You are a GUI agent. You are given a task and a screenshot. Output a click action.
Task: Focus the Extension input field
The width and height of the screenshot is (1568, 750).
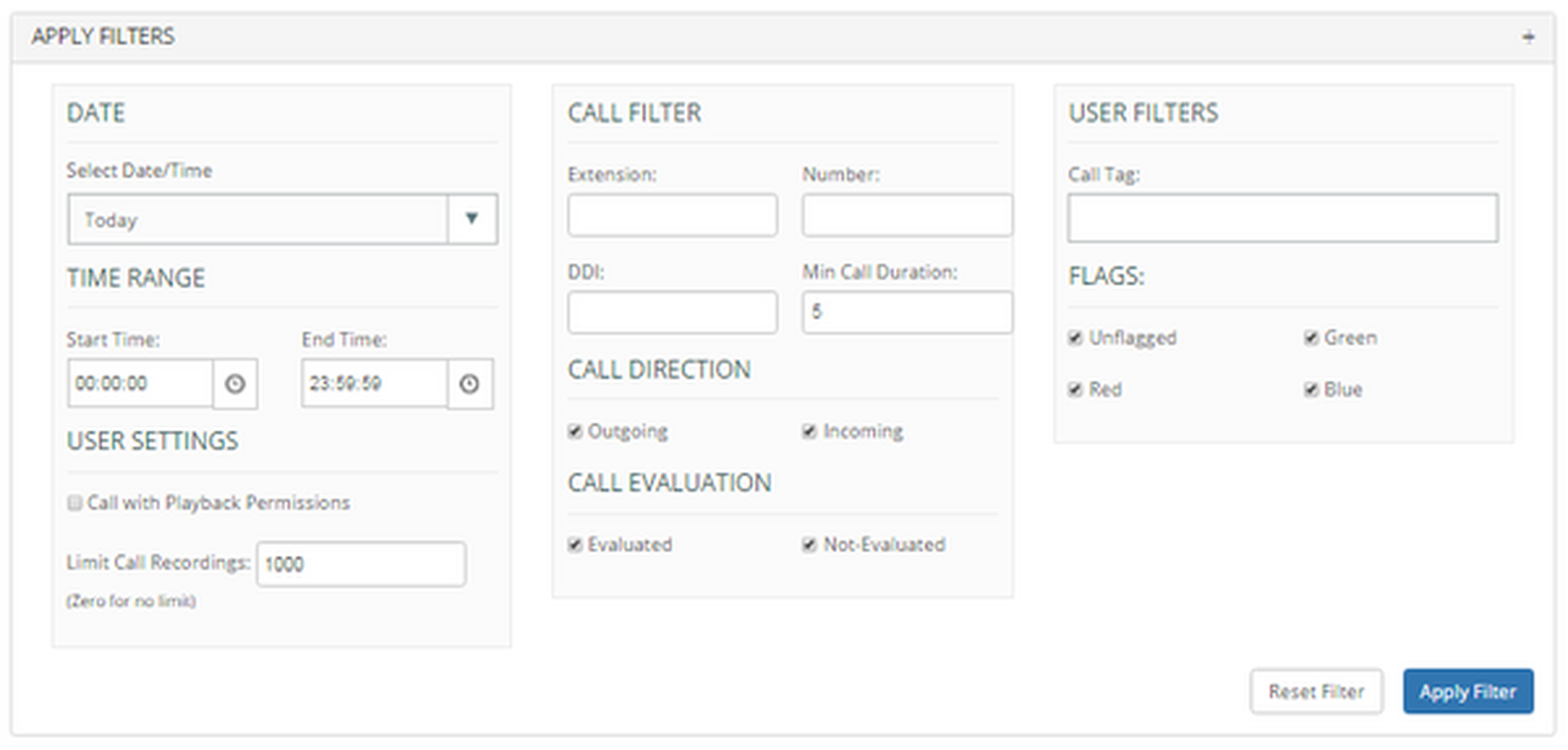click(x=673, y=216)
